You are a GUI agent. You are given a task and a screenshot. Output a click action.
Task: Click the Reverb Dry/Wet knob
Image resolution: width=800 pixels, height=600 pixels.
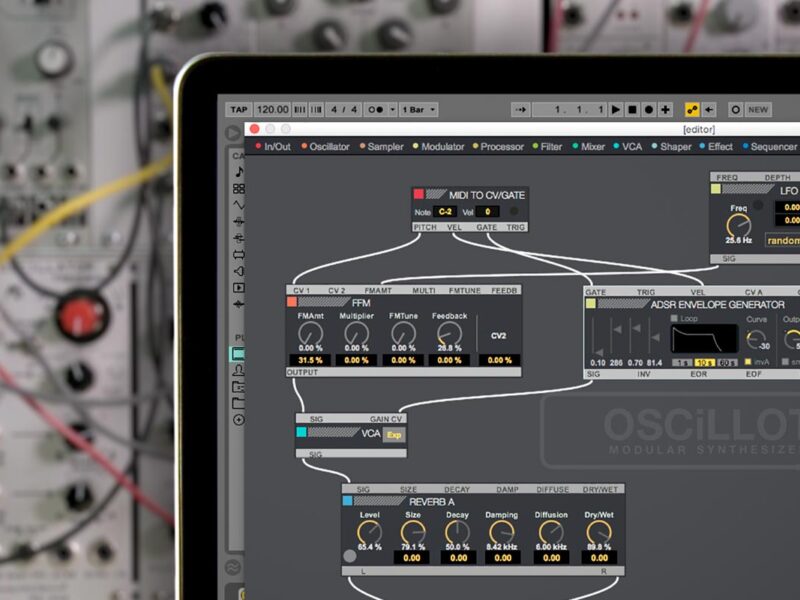[x=599, y=533]
